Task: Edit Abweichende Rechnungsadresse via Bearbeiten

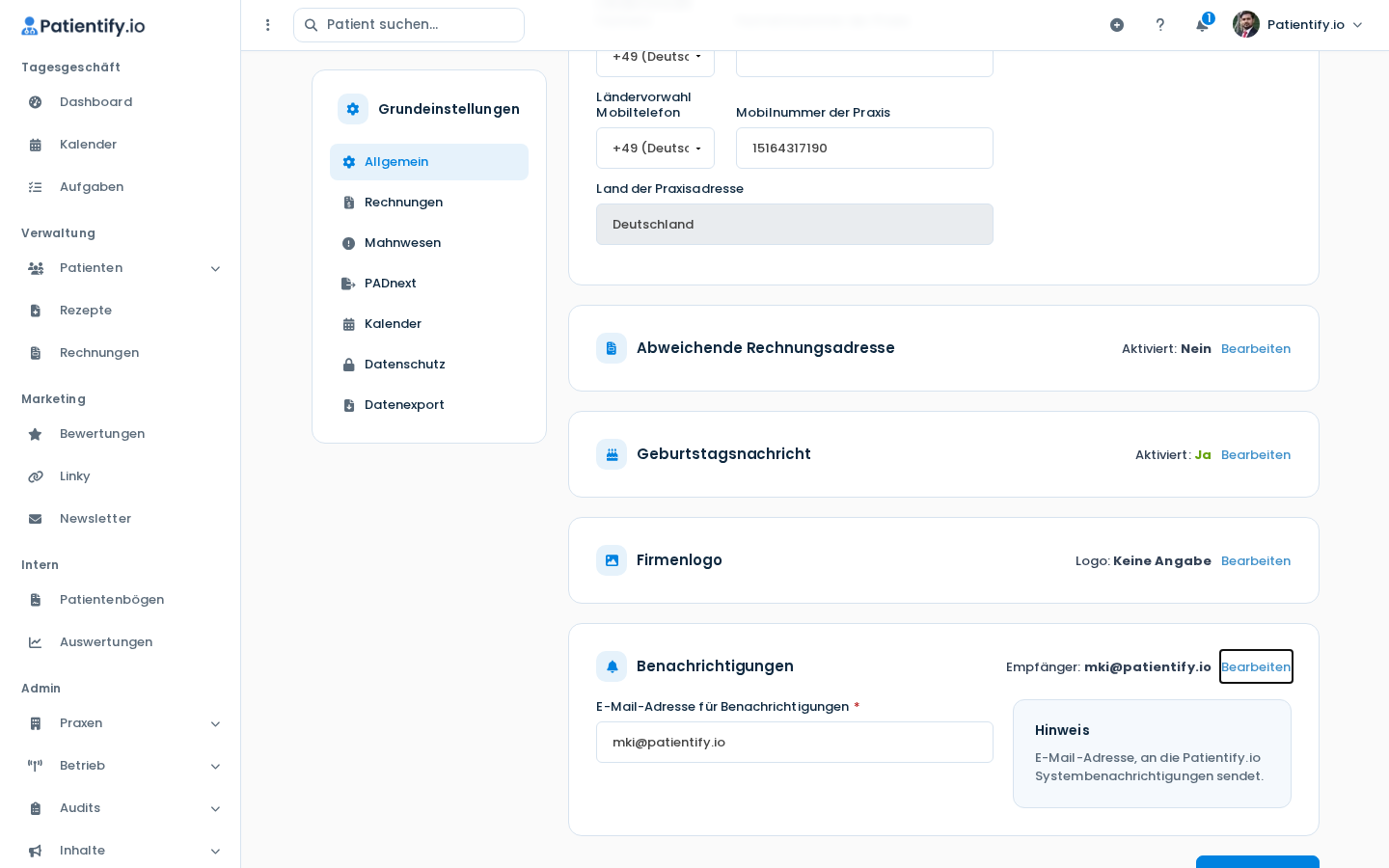Action: (x=1256, y=349)
